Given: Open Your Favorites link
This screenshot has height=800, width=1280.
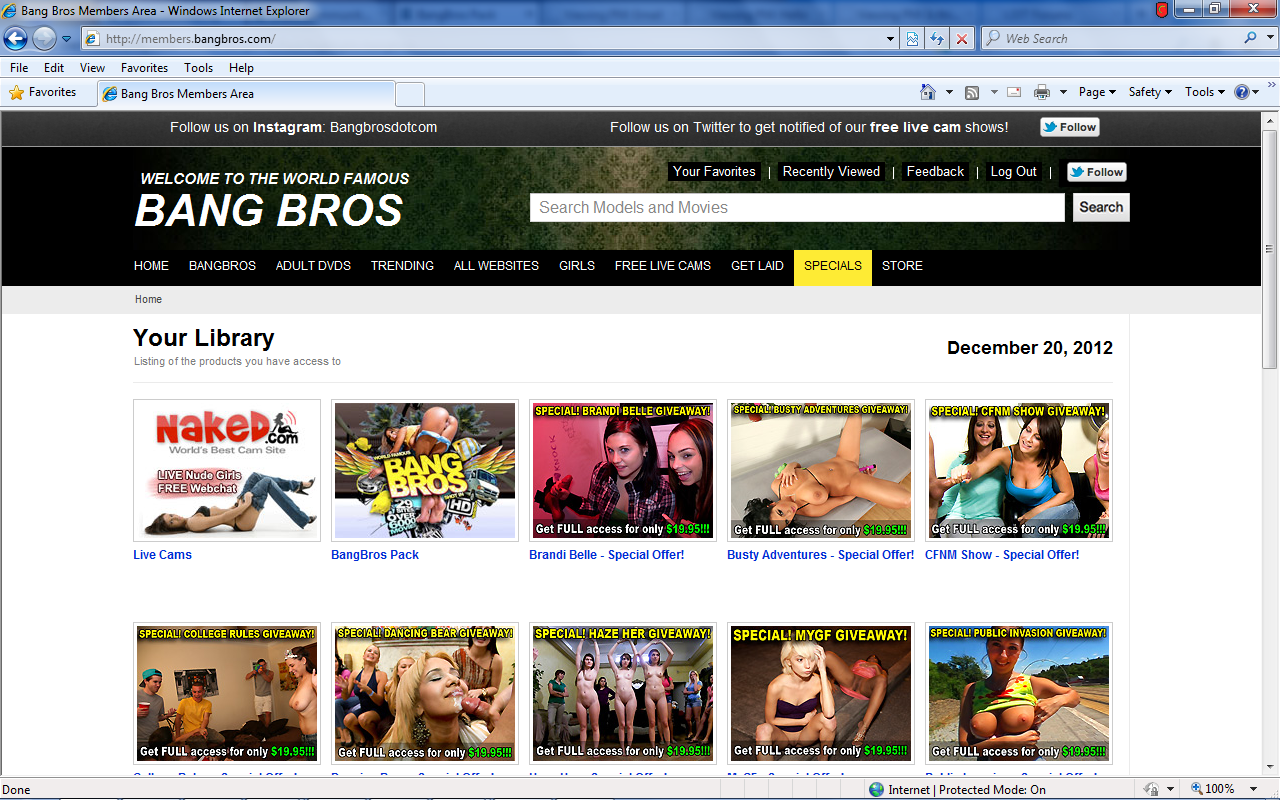Looking at the screenshot, I should pyautogui.click(x=714, y=172).
